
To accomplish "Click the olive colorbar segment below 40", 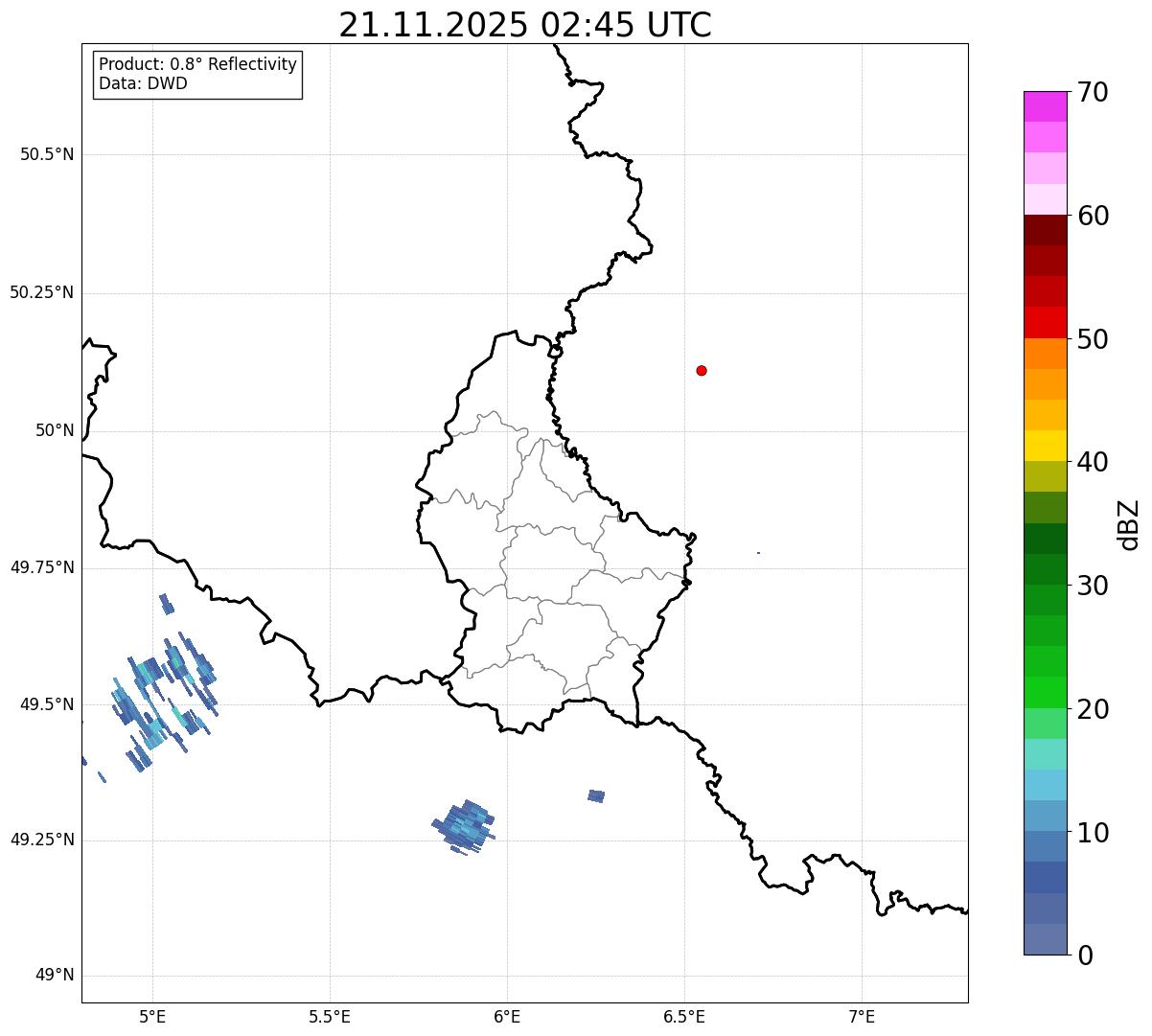I will (1045, 476).
